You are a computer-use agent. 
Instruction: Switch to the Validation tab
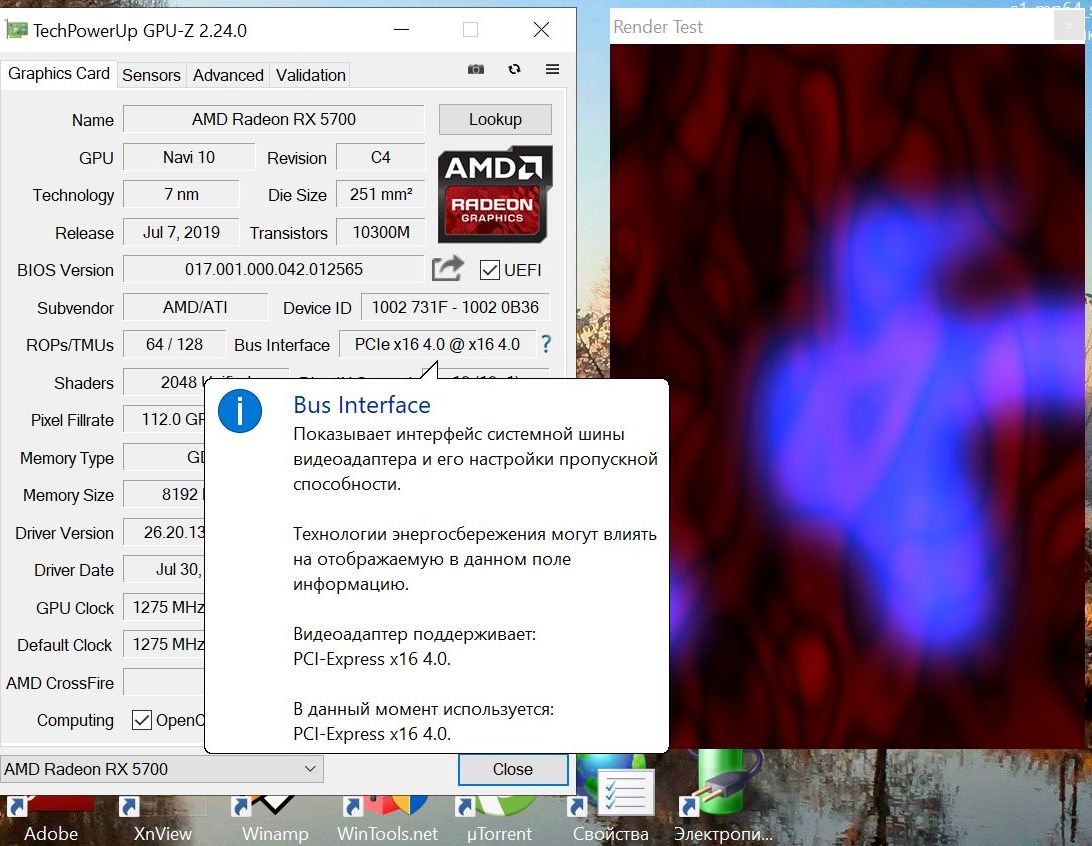pos(311,75)
